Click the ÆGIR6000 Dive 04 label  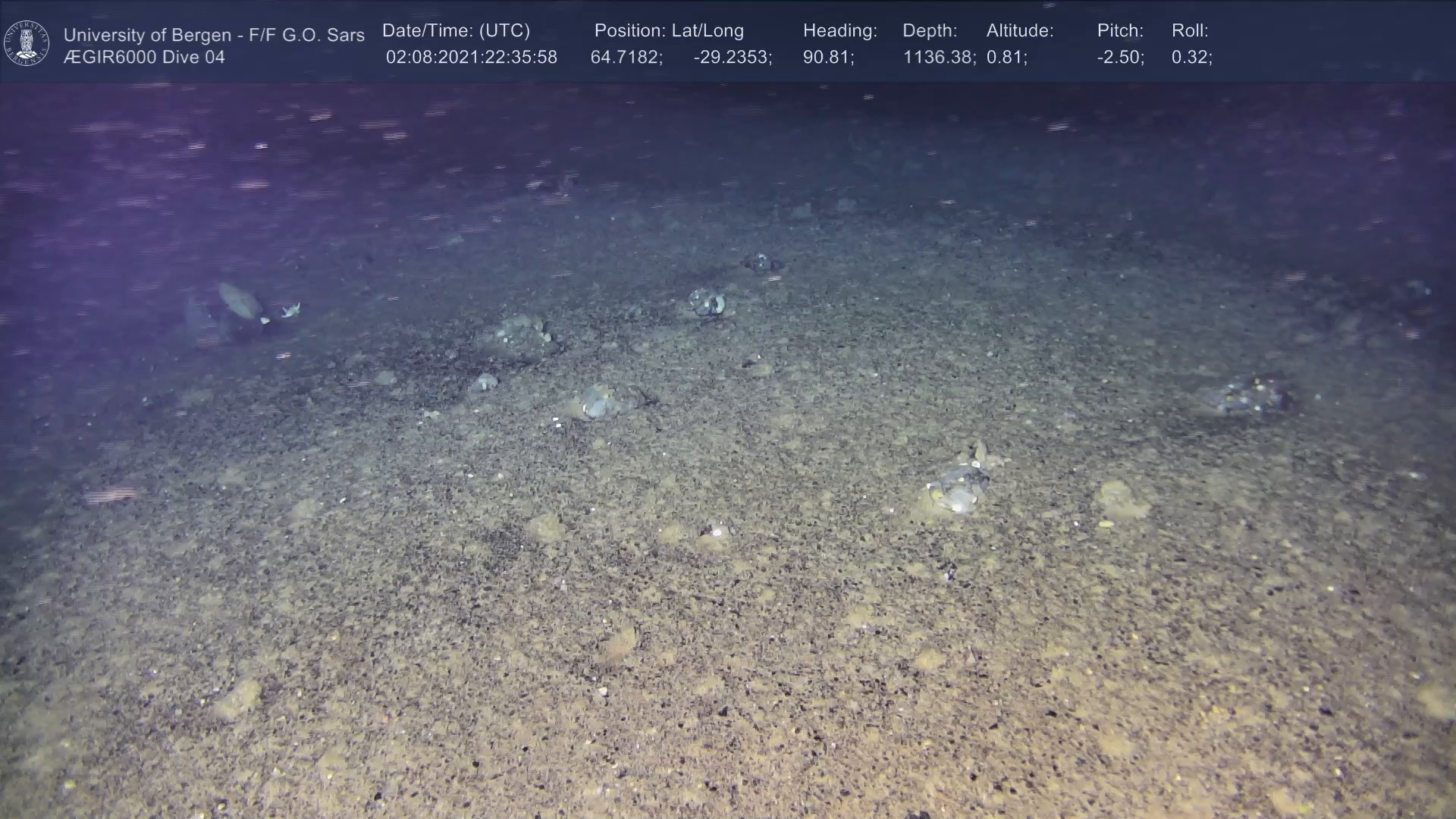144,58
